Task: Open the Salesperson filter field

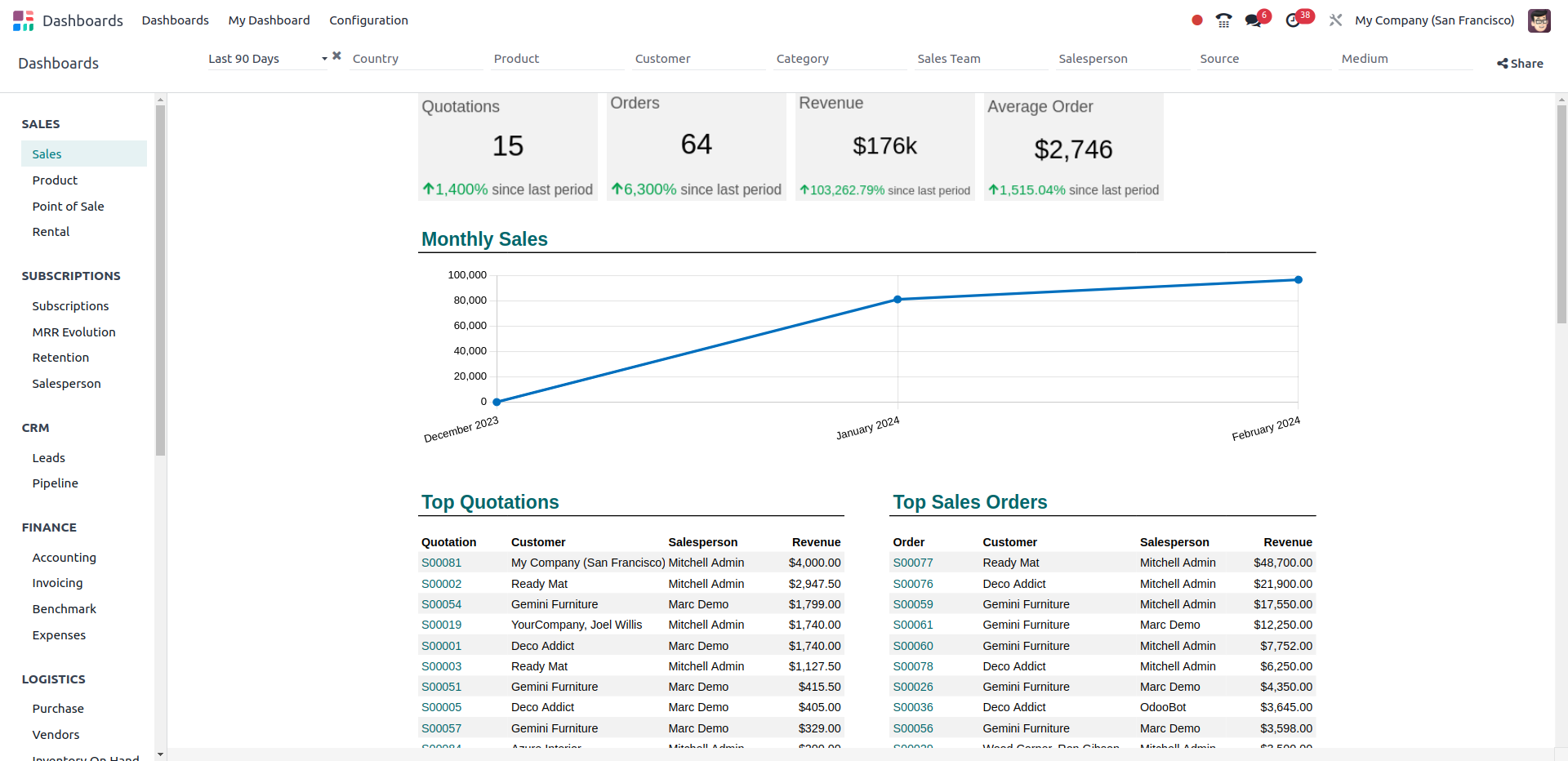Action: coord(1123,59)
